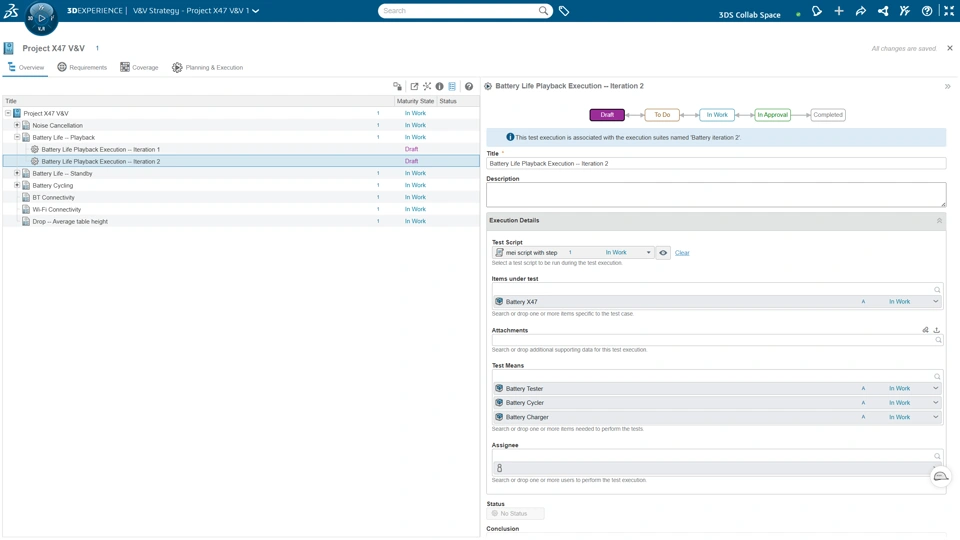Click the assignee user row icon
This screenshot has height=540, width=960.
[499, 468]
